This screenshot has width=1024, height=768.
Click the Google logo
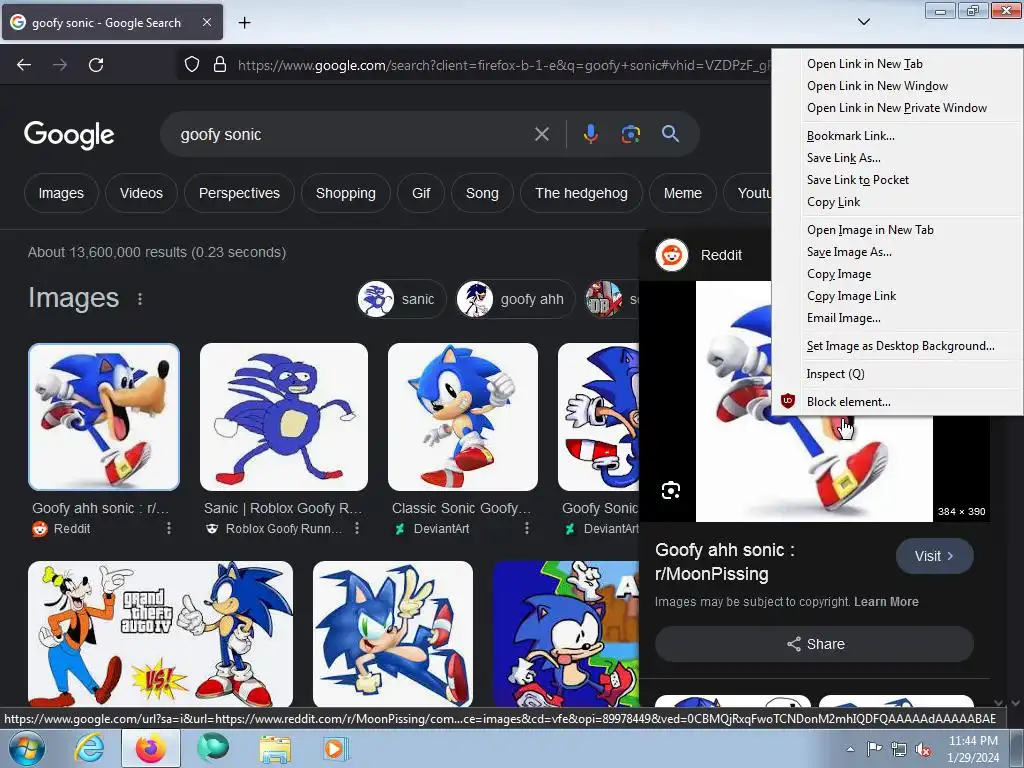69,135
